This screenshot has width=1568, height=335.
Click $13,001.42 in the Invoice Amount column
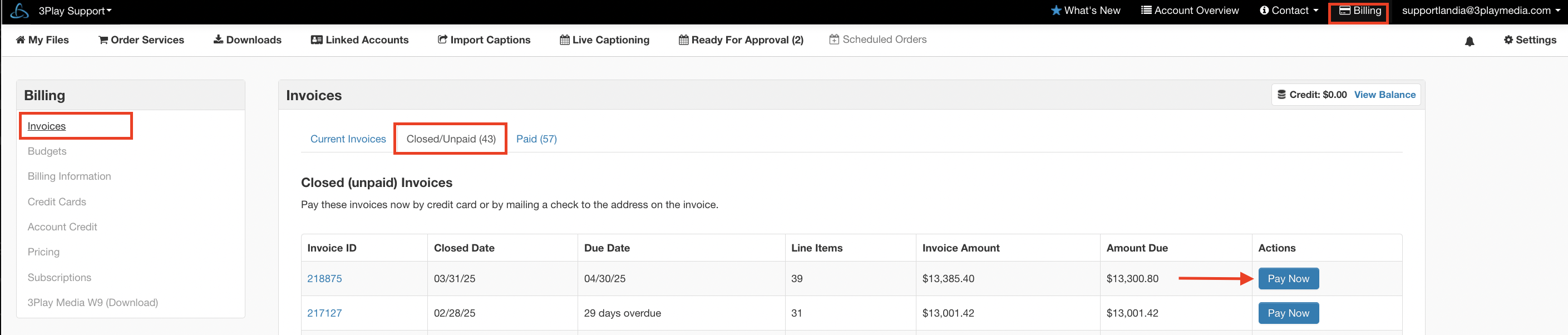point(948,313)
